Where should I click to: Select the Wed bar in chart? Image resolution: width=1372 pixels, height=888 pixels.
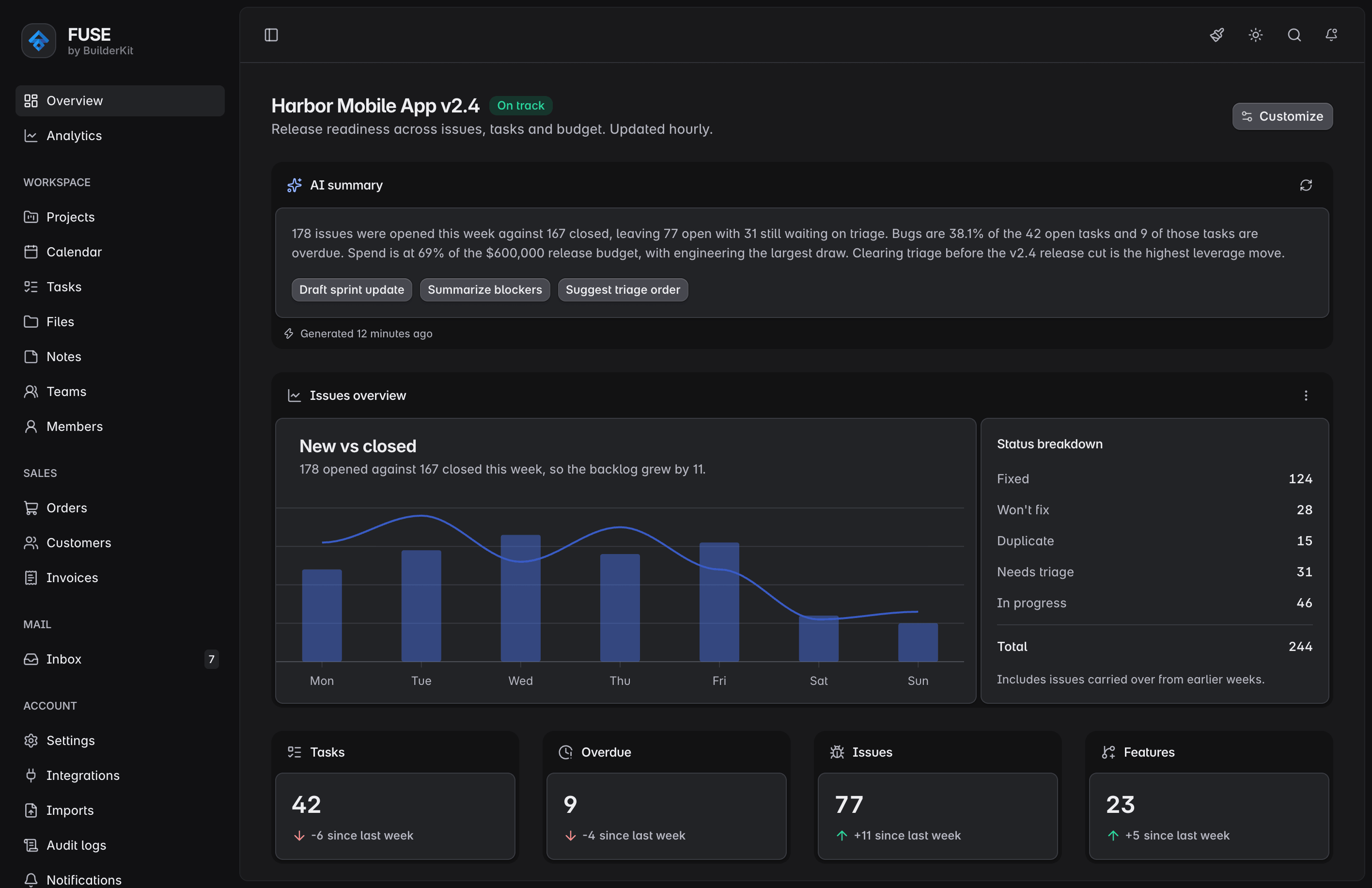(x=520, y=598)
